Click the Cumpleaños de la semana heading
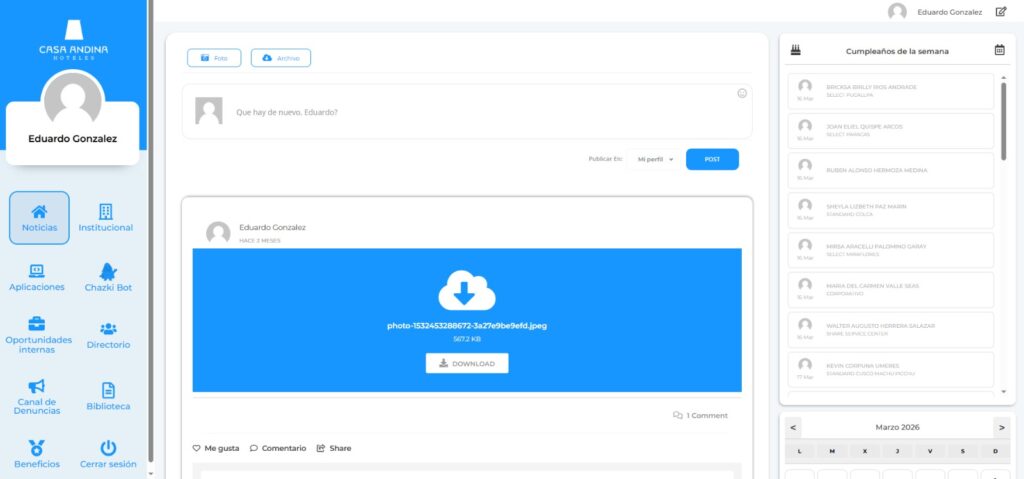This screenshot has width=1024, height=479. (897, 51)
